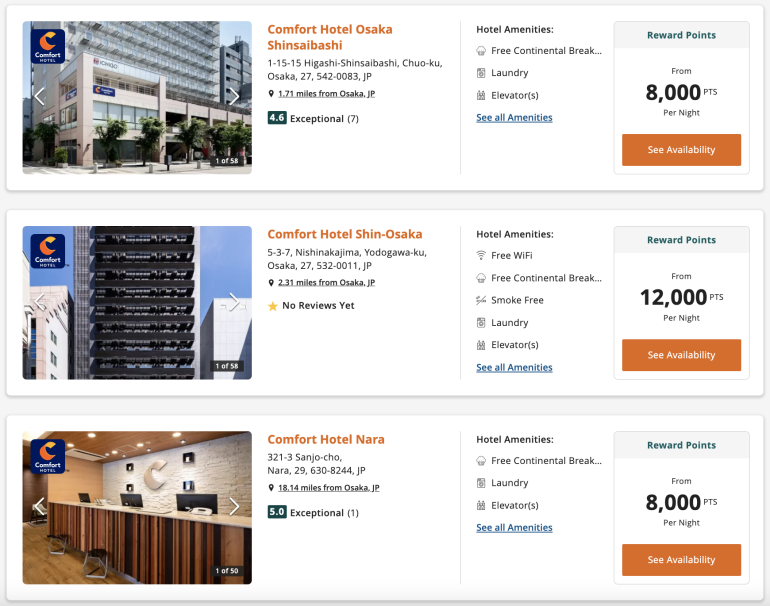Advance to next Comfort Hotel Nara photo
Screen dimensions: 770x606
point(234,506)
